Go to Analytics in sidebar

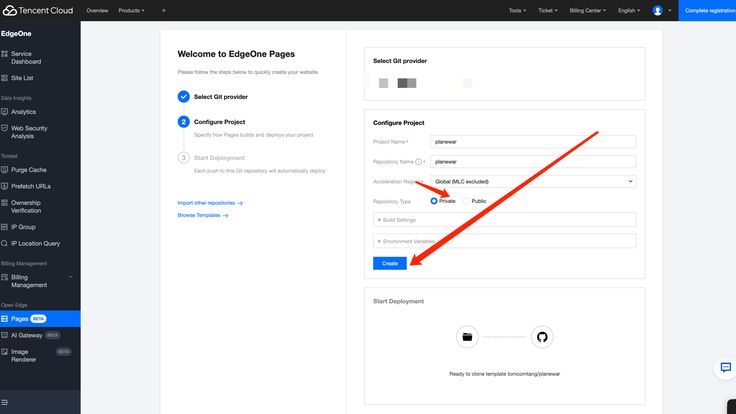[x=23, y=112]
